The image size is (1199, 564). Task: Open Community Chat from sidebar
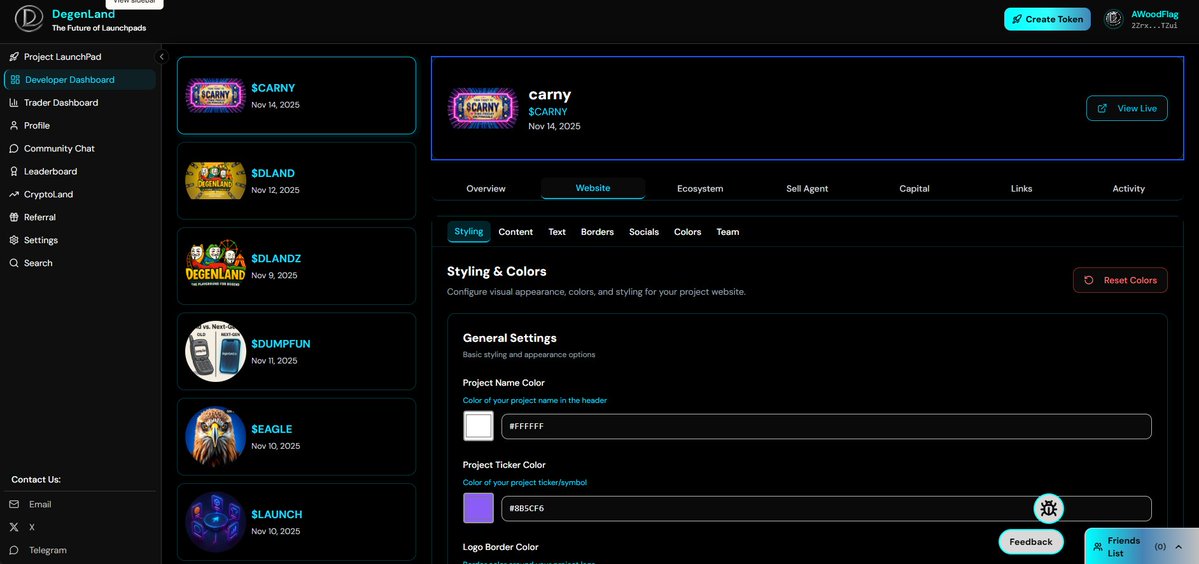(x=80, y=148)
